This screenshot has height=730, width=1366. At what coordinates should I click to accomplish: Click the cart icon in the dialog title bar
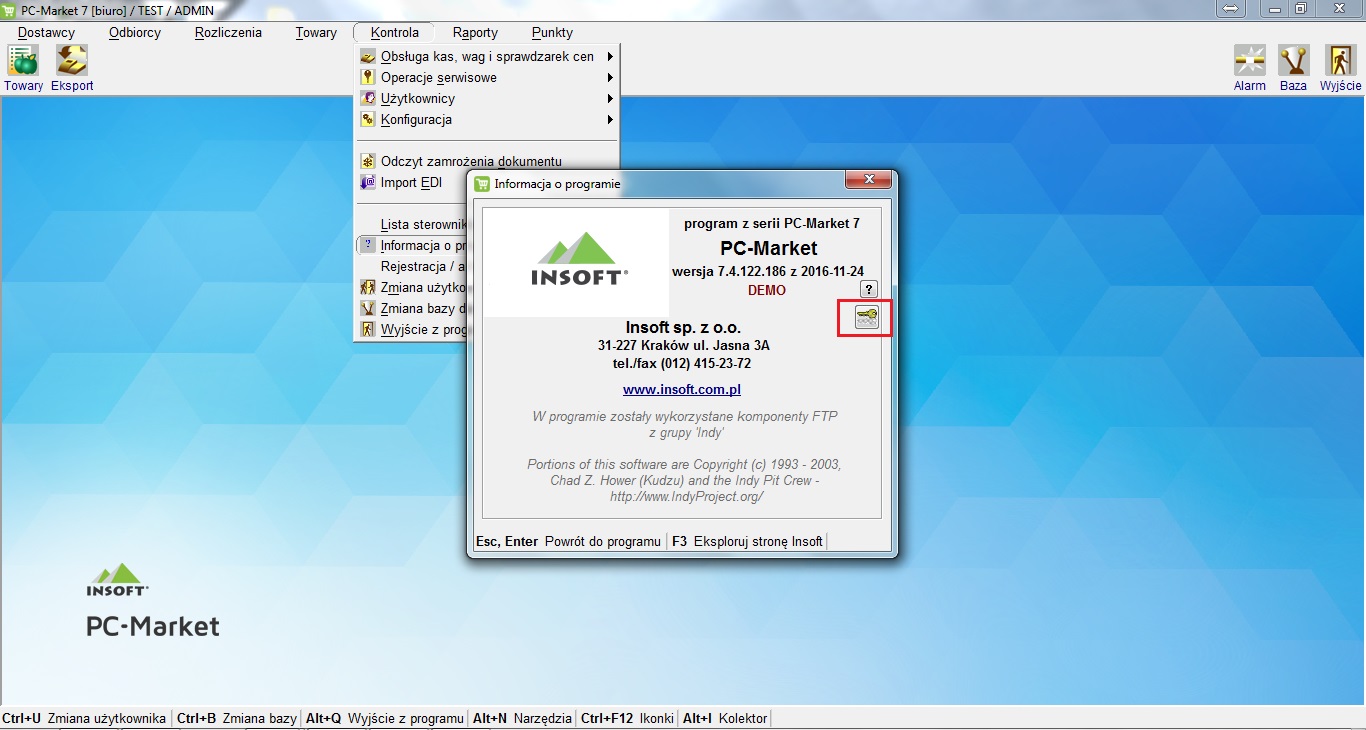click(482, 184)
